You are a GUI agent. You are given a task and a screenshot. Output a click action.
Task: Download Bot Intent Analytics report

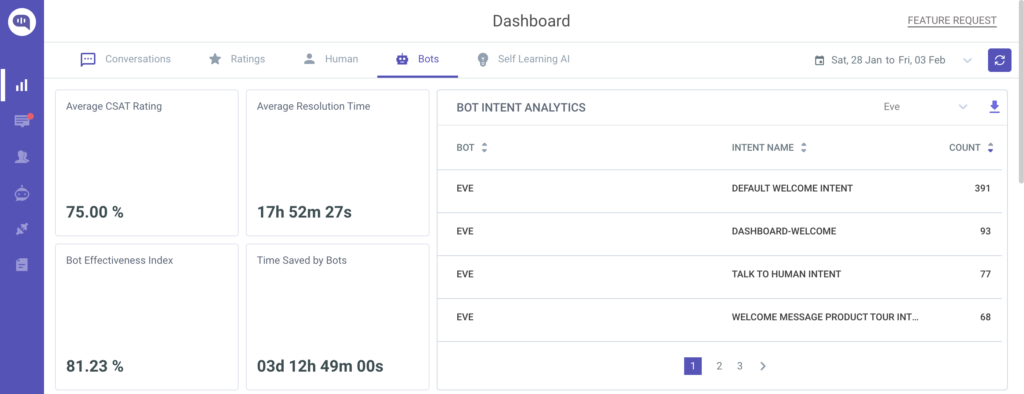click(995, 107)
